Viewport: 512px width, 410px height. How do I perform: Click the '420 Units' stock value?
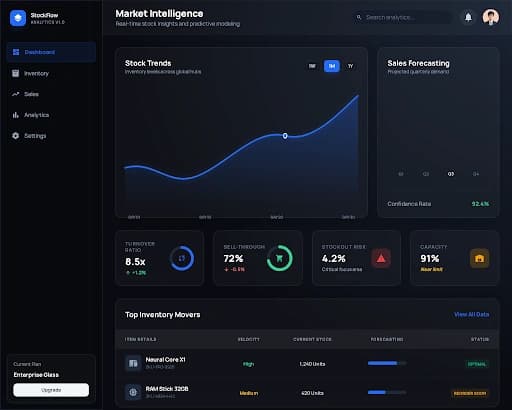312,393
